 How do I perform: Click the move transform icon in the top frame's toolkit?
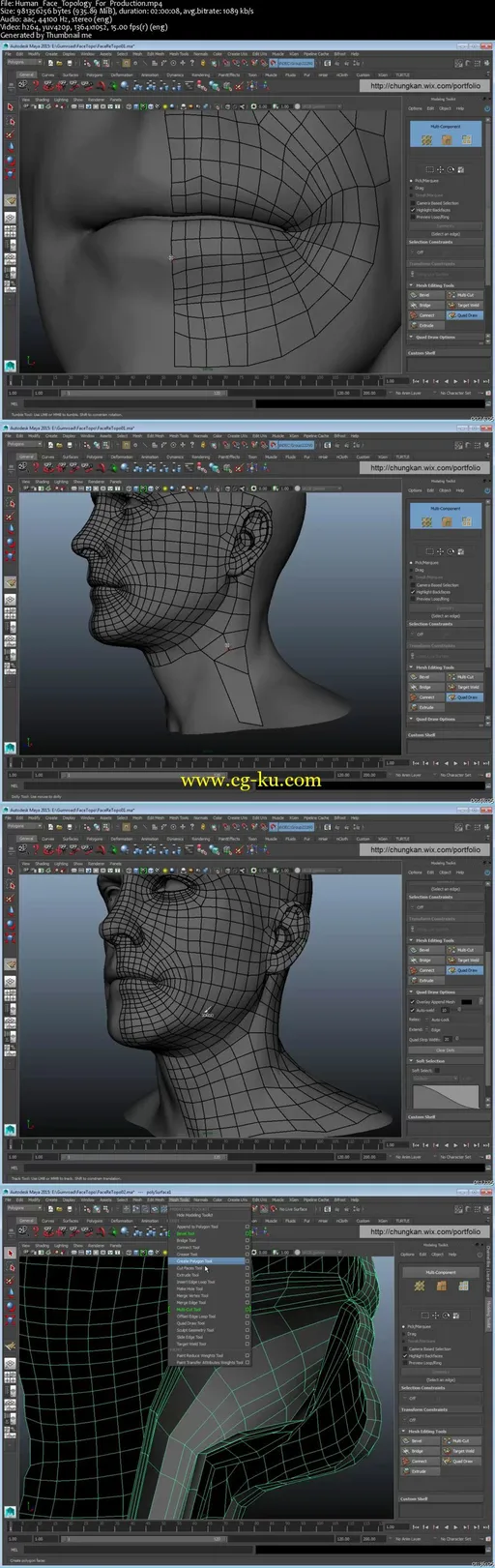(440, 169)
